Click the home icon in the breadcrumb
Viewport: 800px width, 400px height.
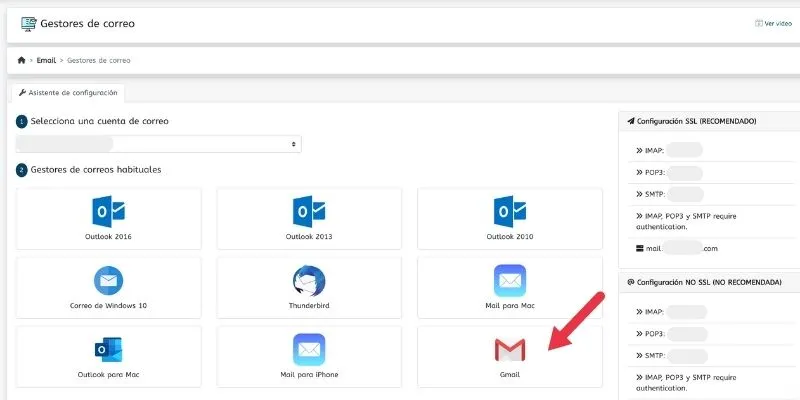point(21,60)
